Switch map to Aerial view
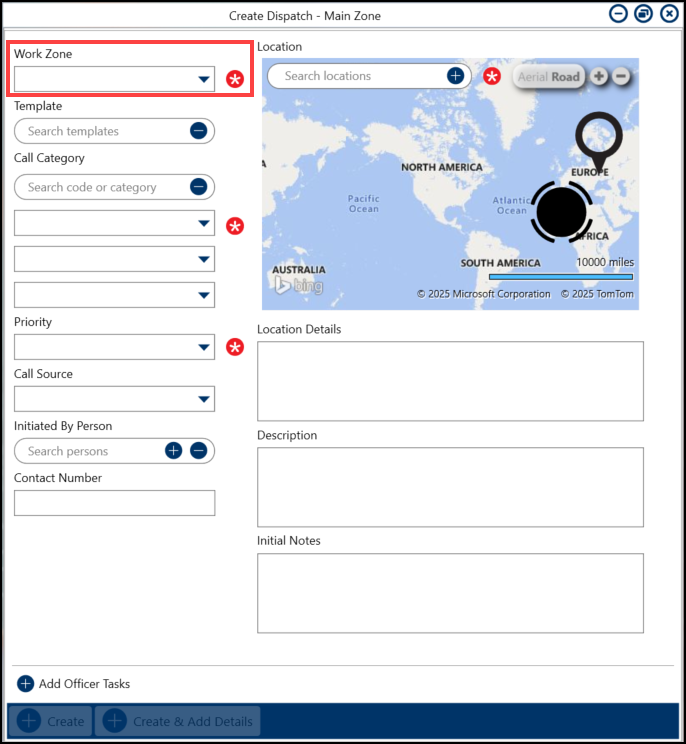Screen dimensions: 686x744 click(533, 77)
